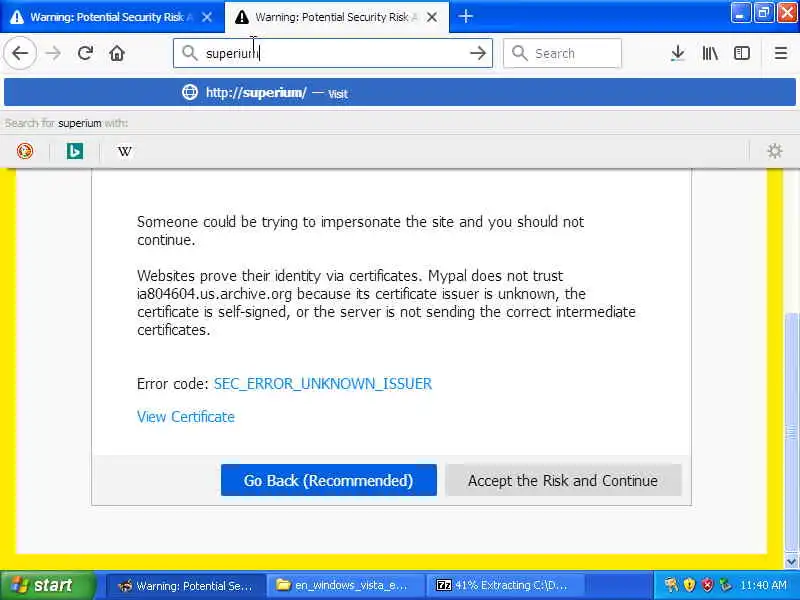Search with DuckDuckGo one-off engine
The width and height of the screenshot is (800, 600).
(24, 151)
